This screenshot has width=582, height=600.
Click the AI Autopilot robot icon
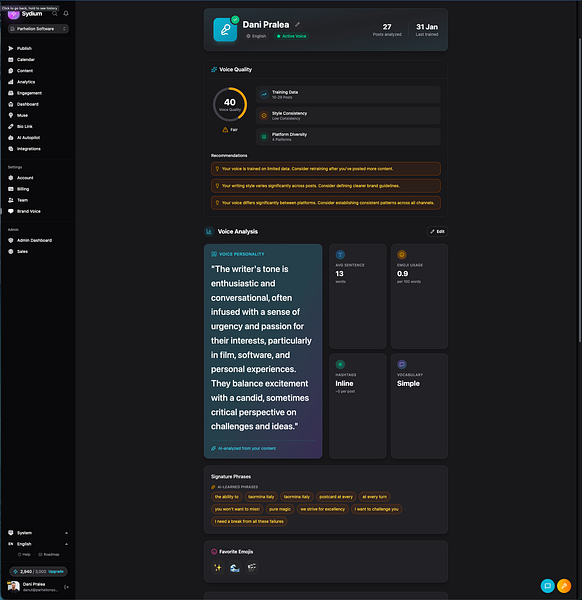click(11, 138)
